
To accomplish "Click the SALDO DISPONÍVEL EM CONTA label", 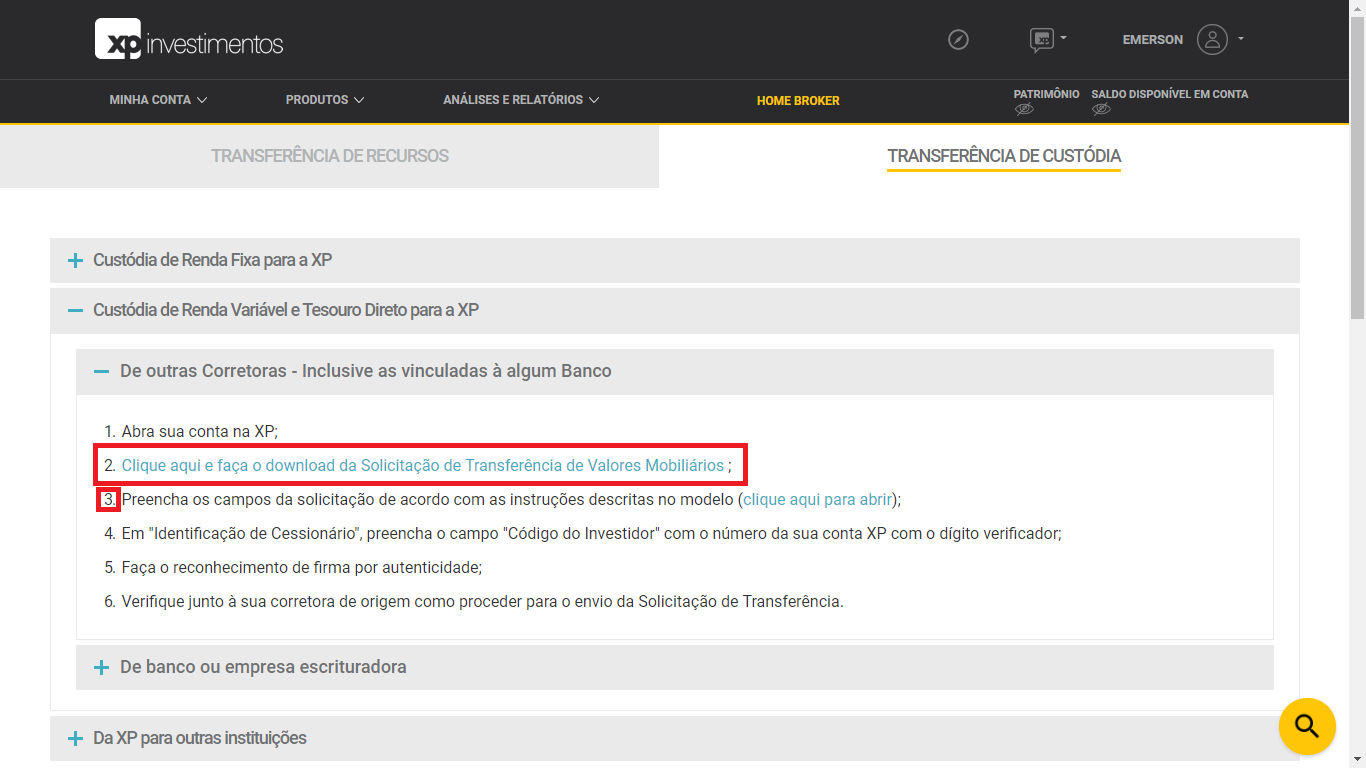I will [1170, 94].
